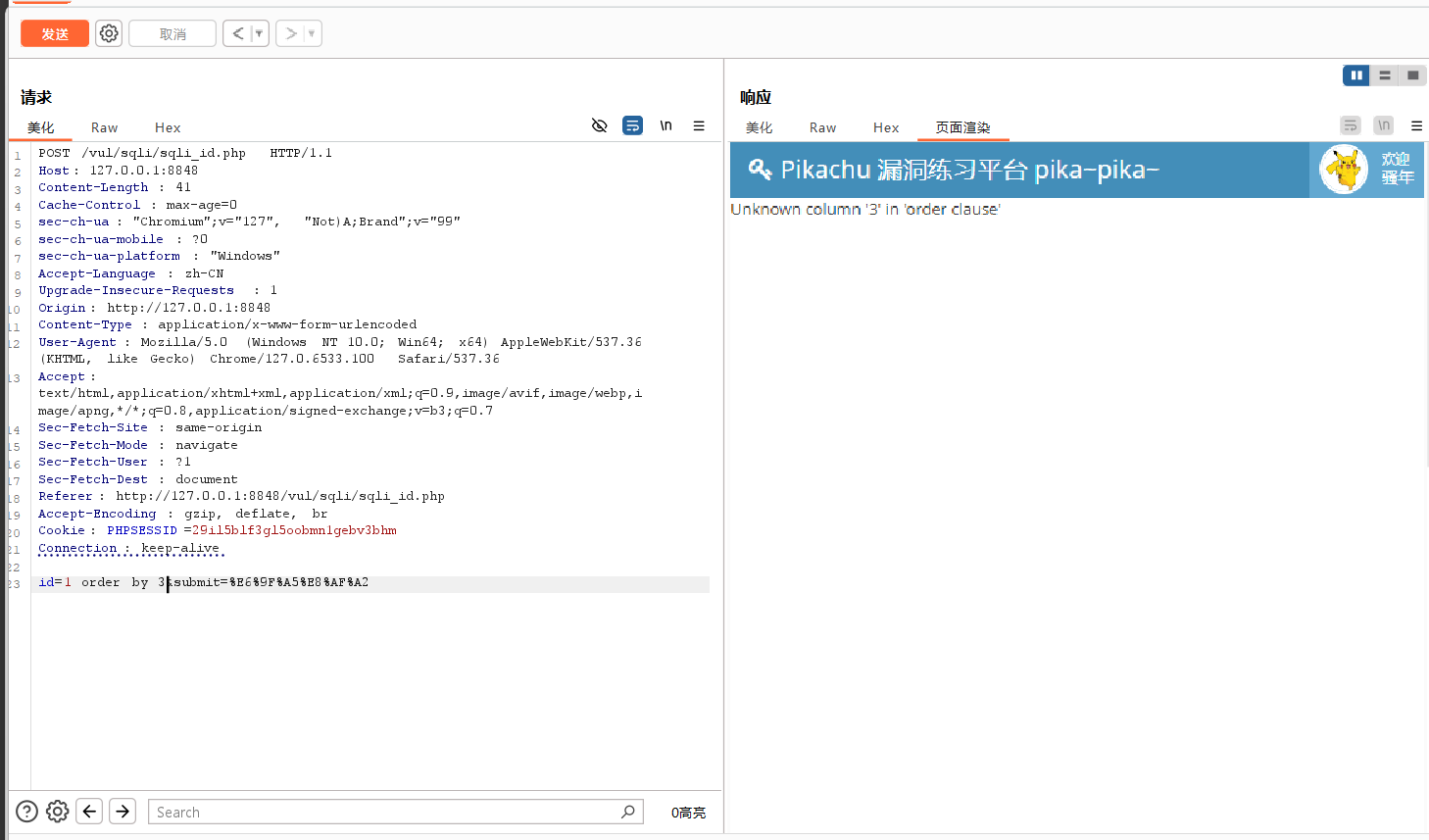Image resolution: width=1429 pixels, height=840 pixels.
Task: Select combined tabbed layout icon
Action: click(1412, 75)
